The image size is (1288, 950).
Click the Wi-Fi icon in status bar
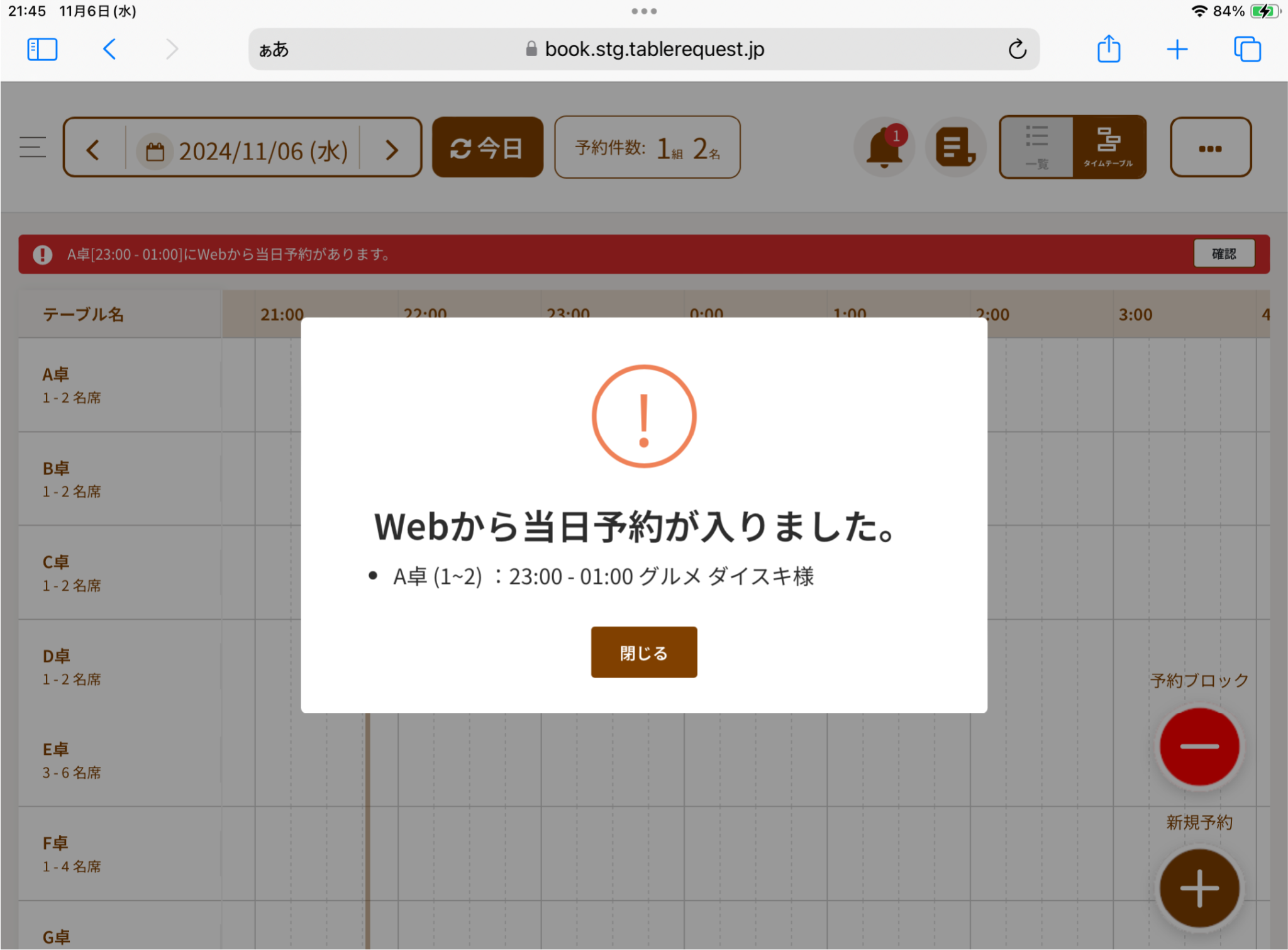coord(1199,11)
